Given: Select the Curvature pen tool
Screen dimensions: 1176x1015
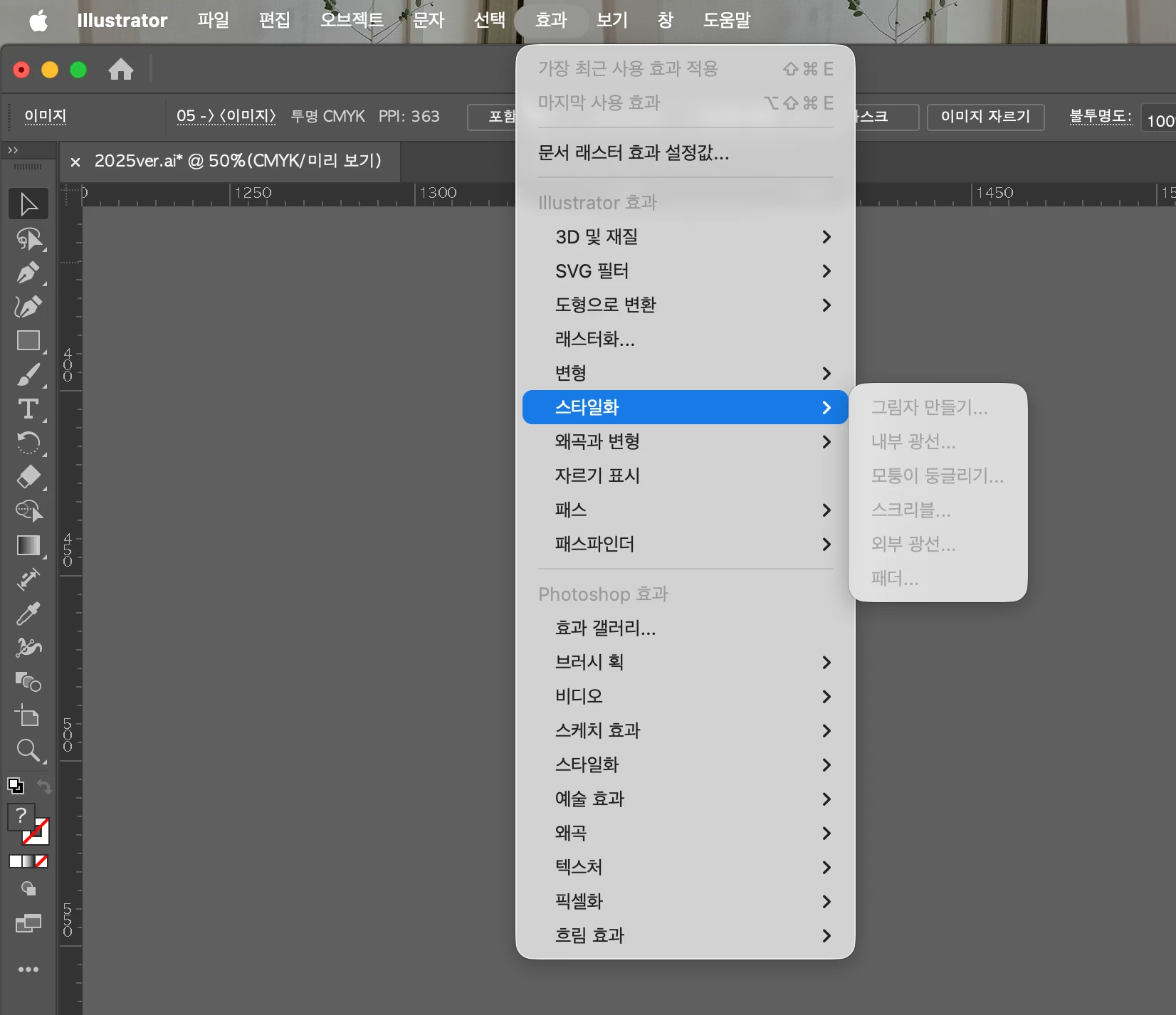Looking at the screenshot, I should click(28, 307).
